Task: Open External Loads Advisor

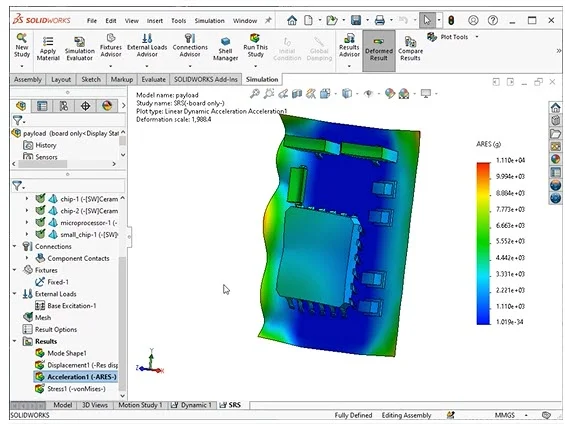Action: click(147, 45)
